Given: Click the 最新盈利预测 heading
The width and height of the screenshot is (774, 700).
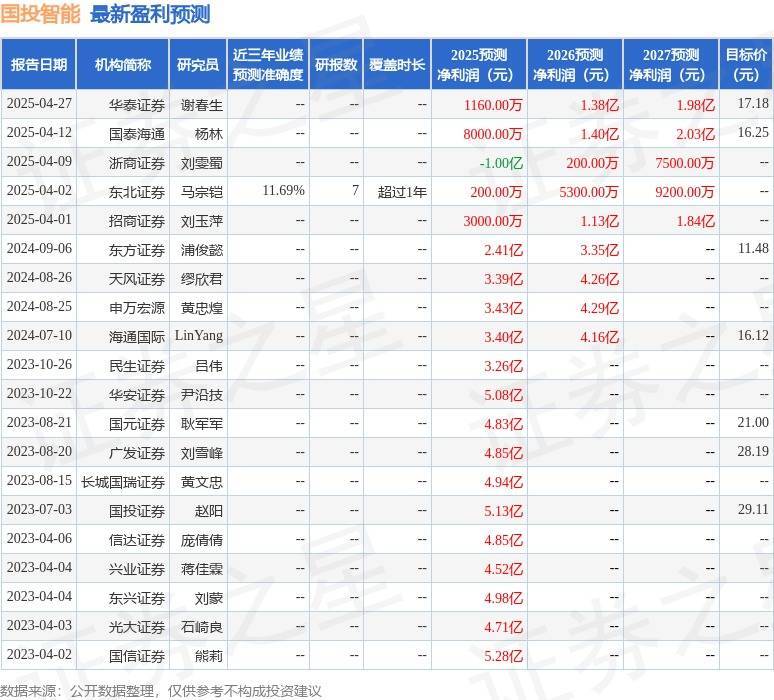Looking at the screenshot, I should coord(150,14).
